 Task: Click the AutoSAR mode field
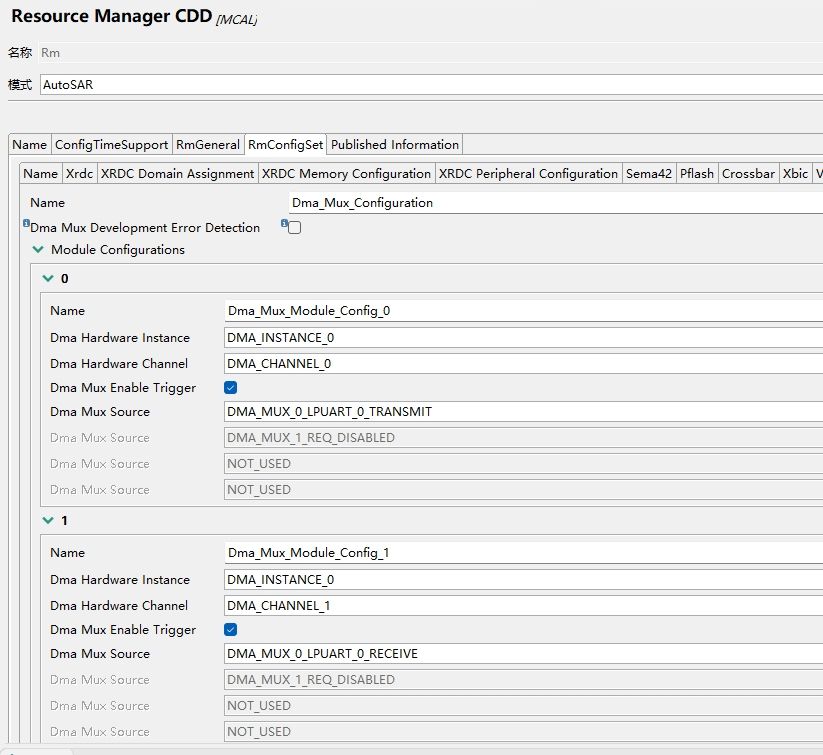(x=430, y=86)
